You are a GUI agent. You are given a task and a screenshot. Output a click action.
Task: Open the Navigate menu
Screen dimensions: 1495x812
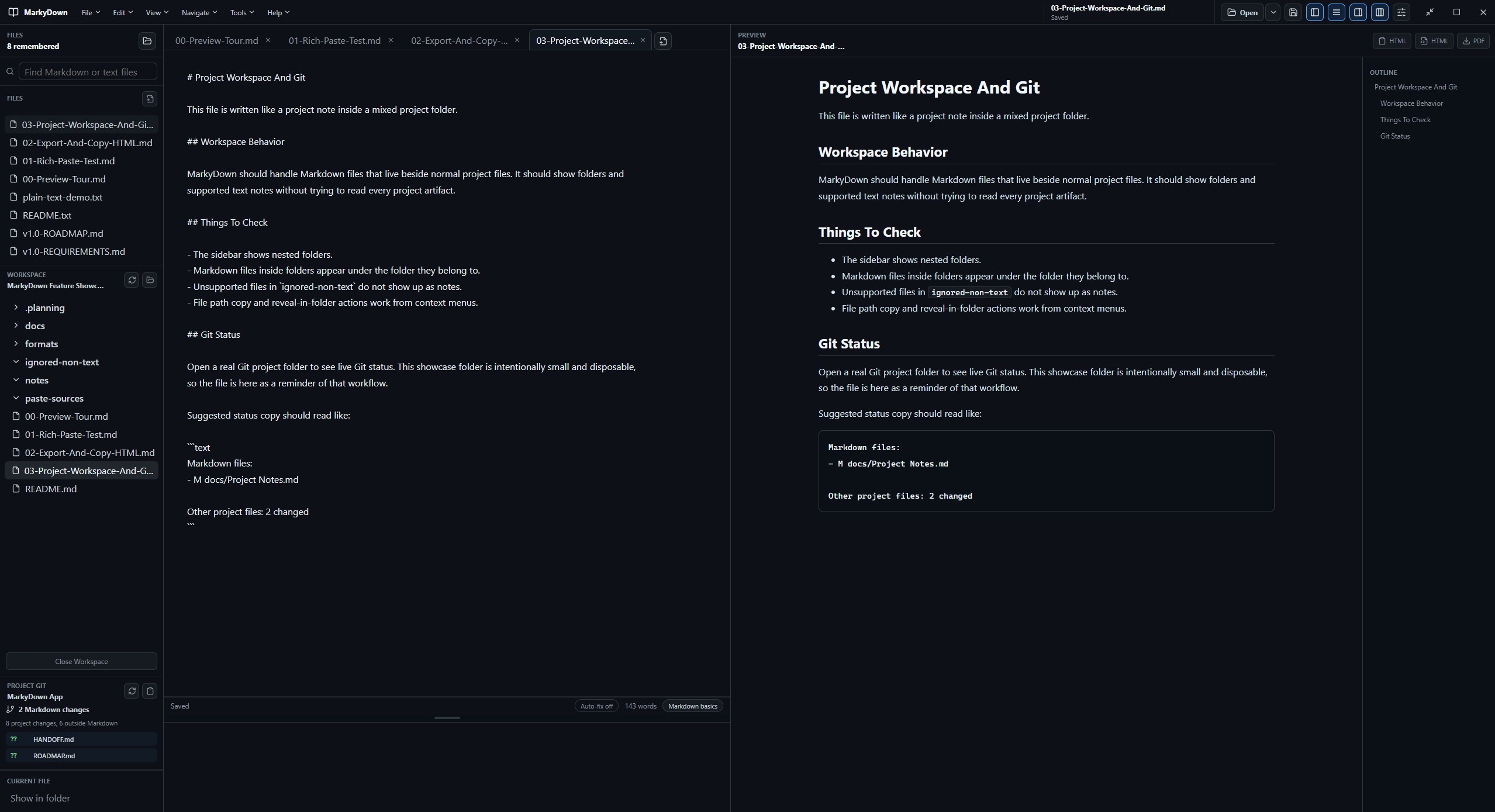tap(199, 12)
